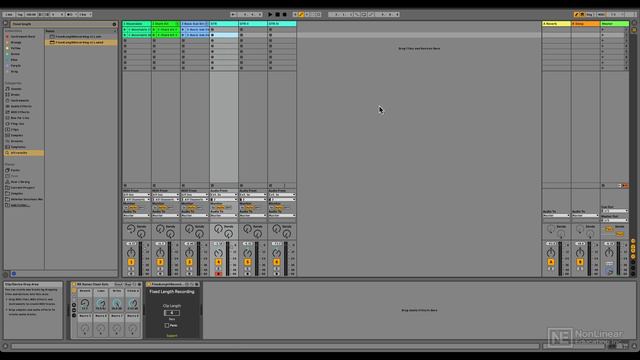
Task: Select the Sounds category in browser
Action: [x=16, y=89]
